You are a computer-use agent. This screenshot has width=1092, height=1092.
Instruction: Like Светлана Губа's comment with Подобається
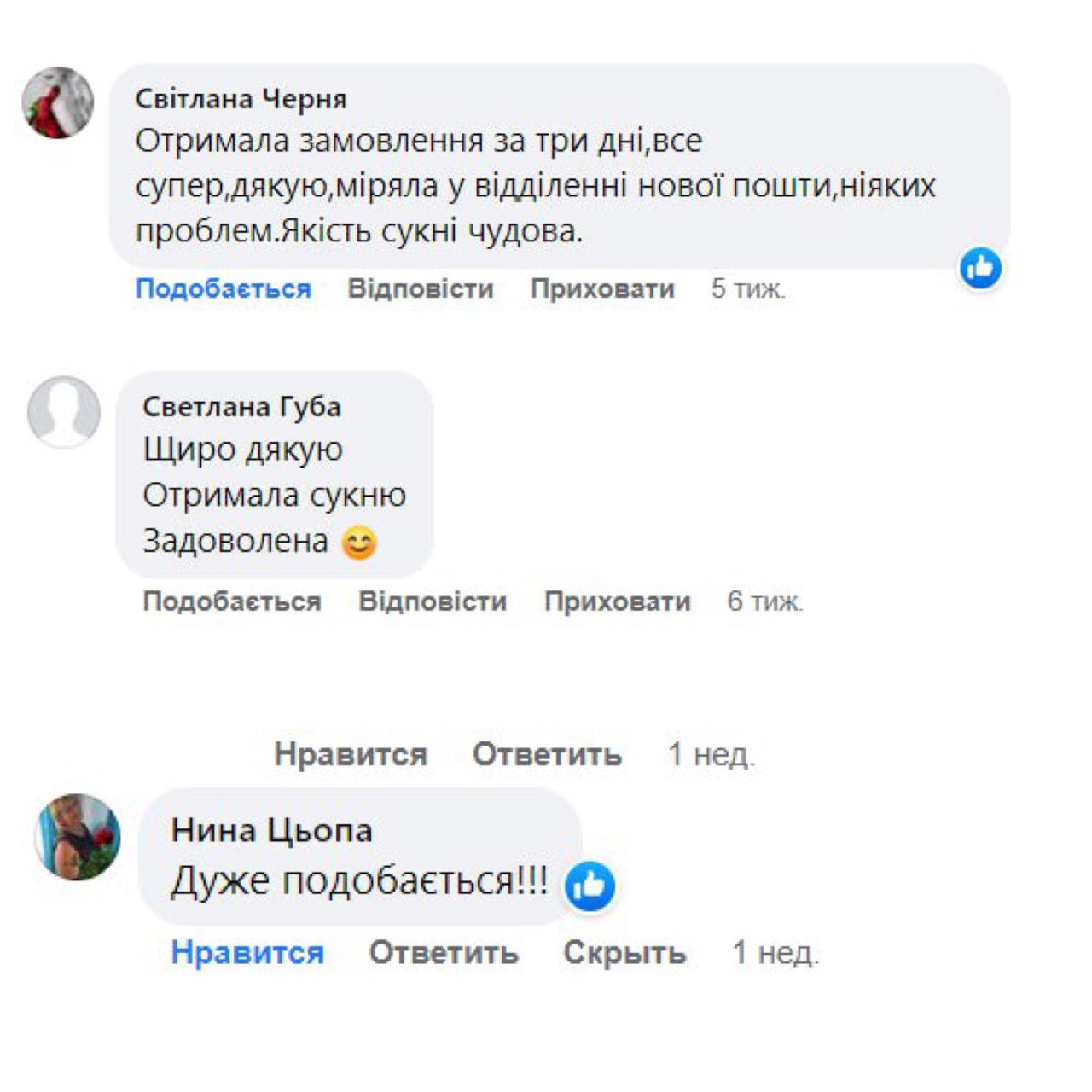pos(232,601)
